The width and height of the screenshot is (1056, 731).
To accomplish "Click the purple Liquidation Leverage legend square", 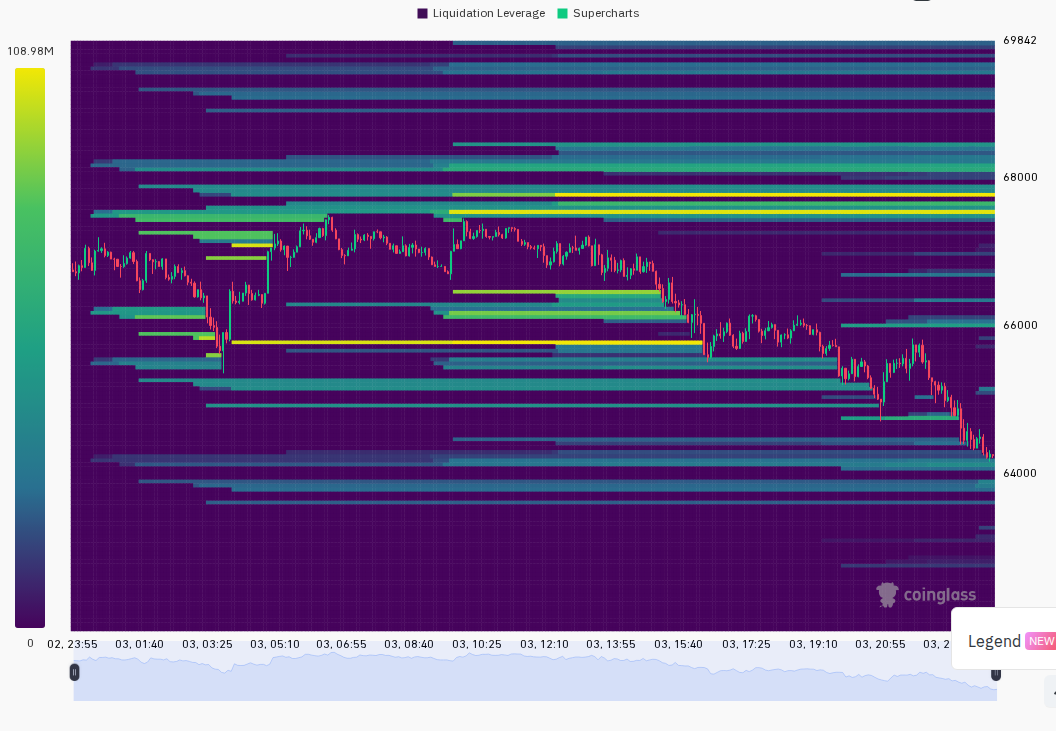I will click(422, 13).
